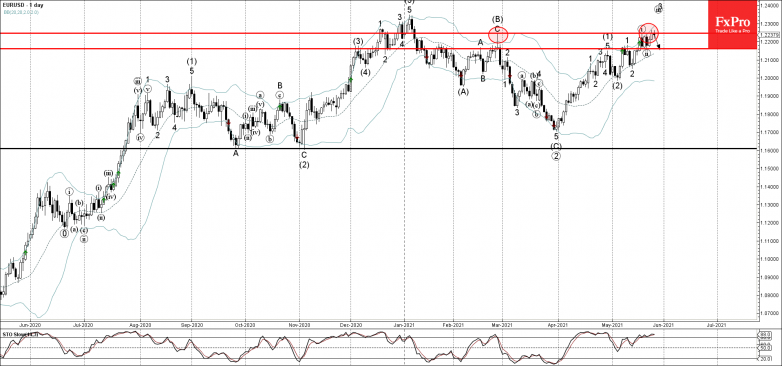Click the (4) wave label in December 2020

[366, 72]
